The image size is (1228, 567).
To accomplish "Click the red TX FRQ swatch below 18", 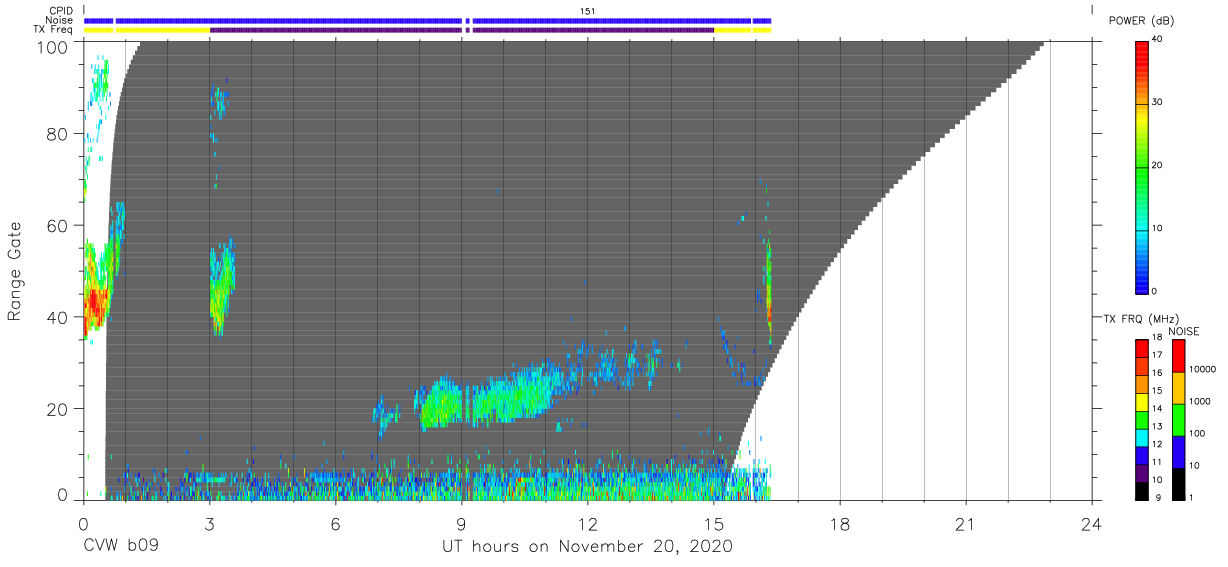I will [x=1142, y=348].
